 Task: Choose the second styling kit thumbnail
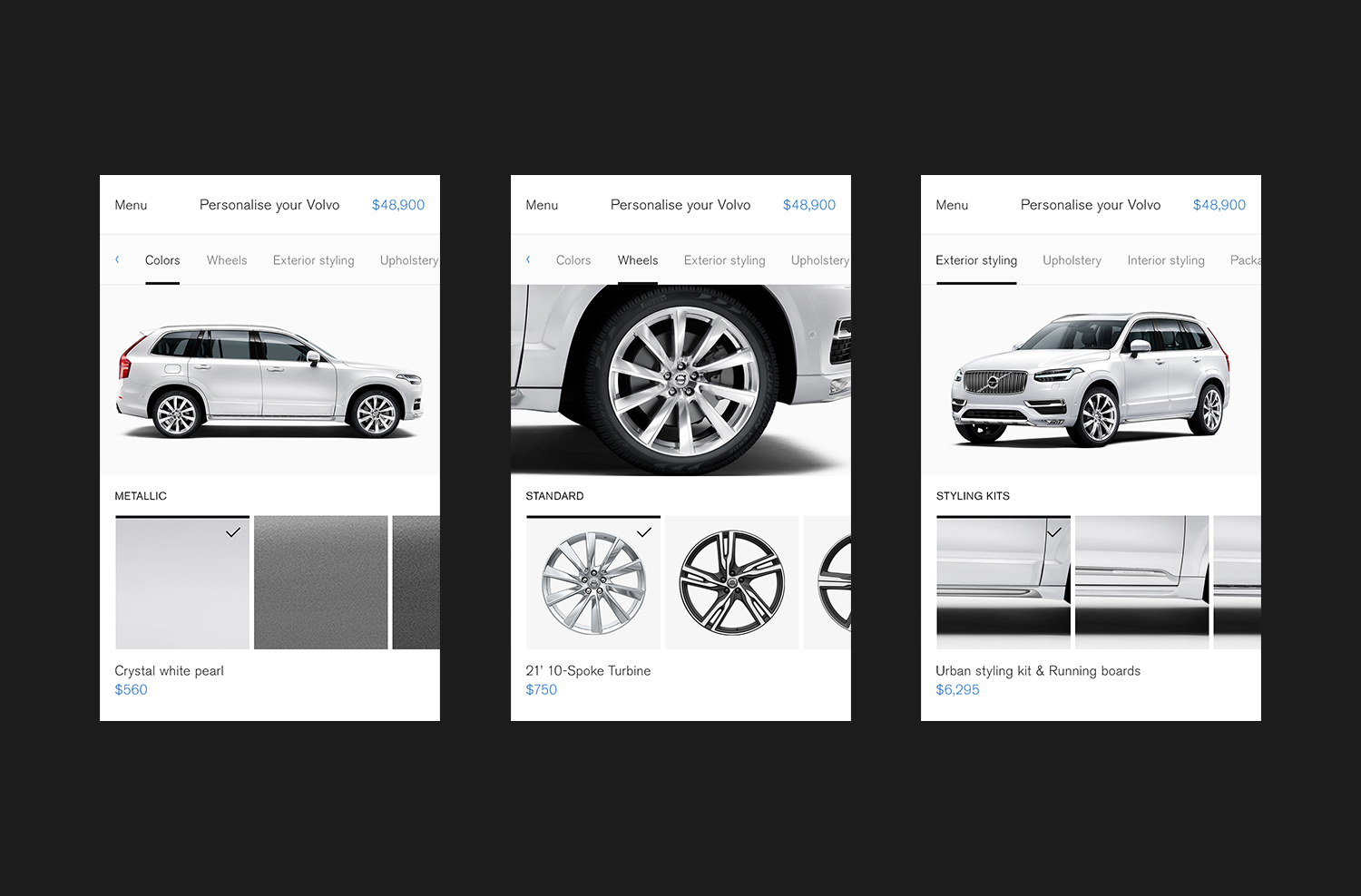coord(1142,582)
